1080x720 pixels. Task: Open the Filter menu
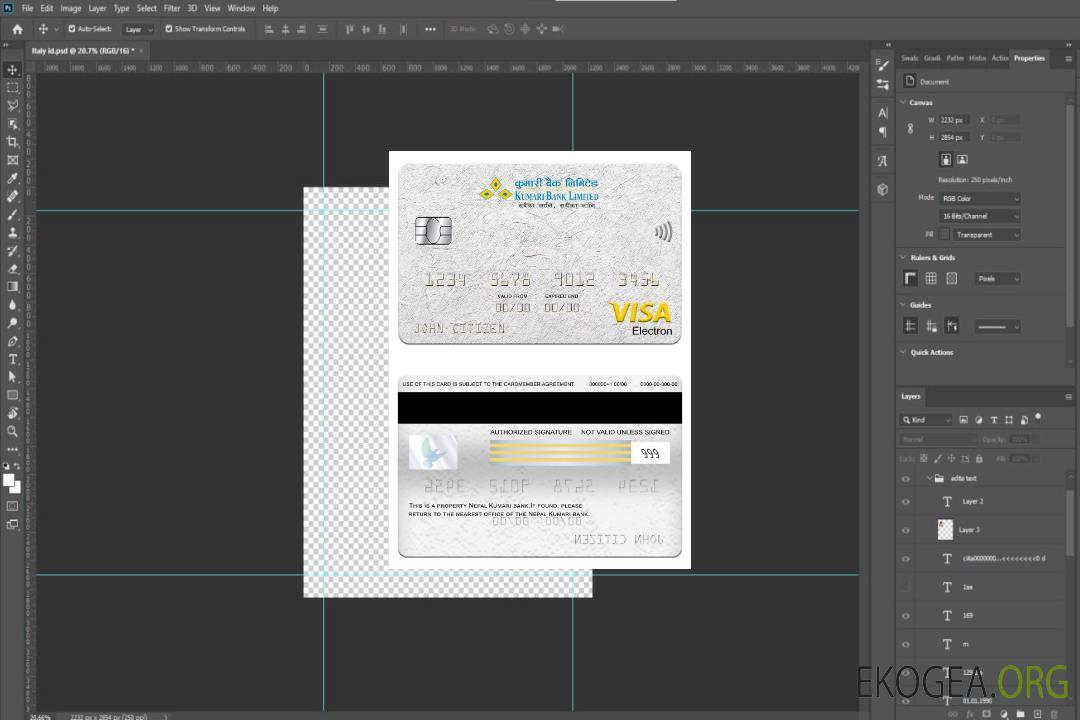click(172, 8)
